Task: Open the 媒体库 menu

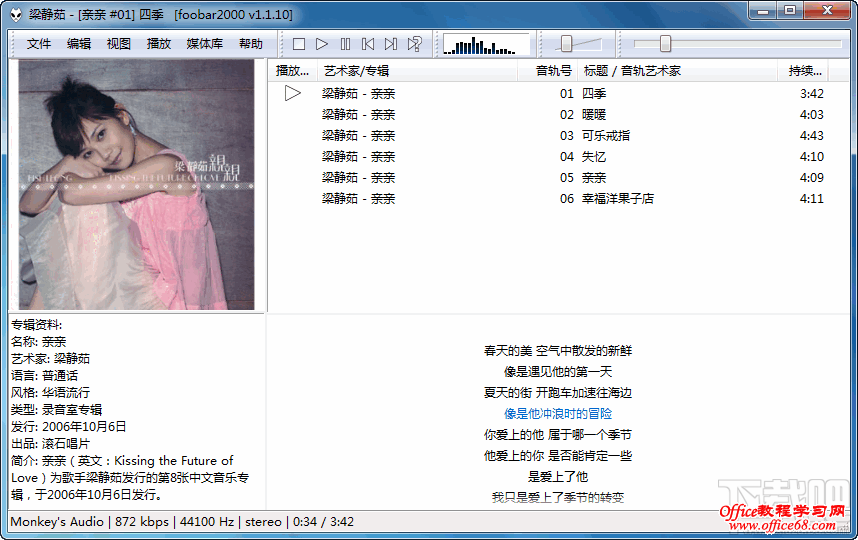Action: click(x=205, y=44)
